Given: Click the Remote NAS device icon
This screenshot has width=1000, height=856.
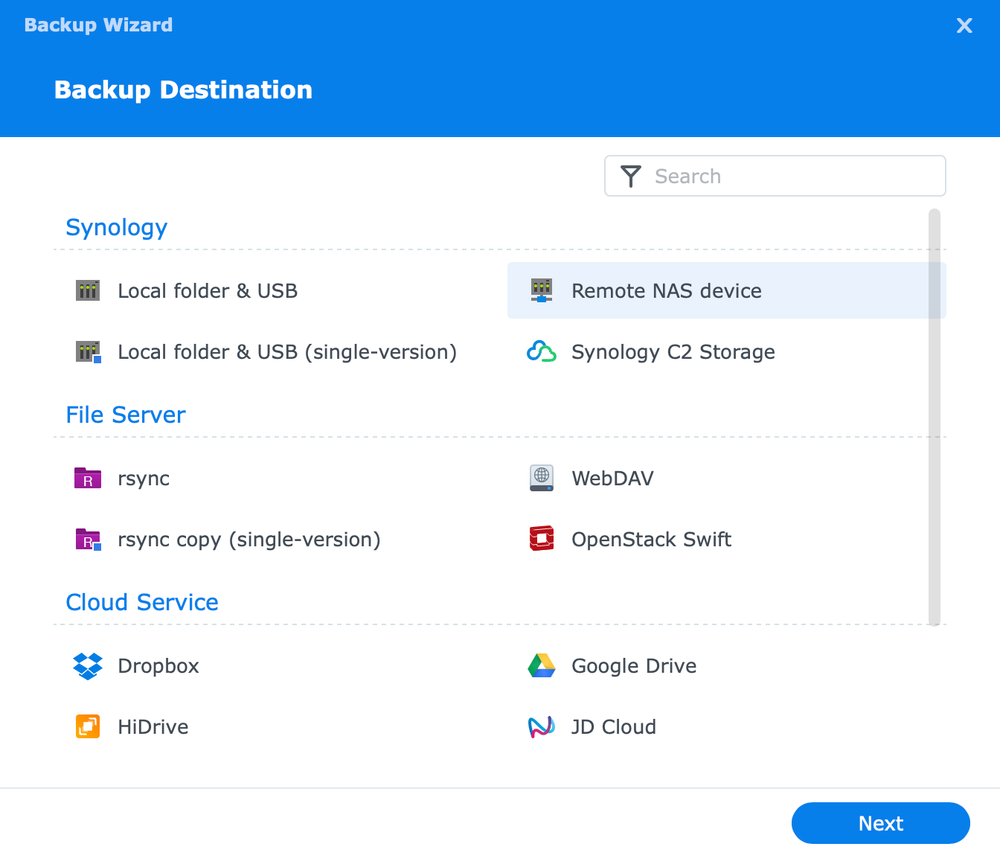Looking at the screenshot, I should (x=541, y=290).
